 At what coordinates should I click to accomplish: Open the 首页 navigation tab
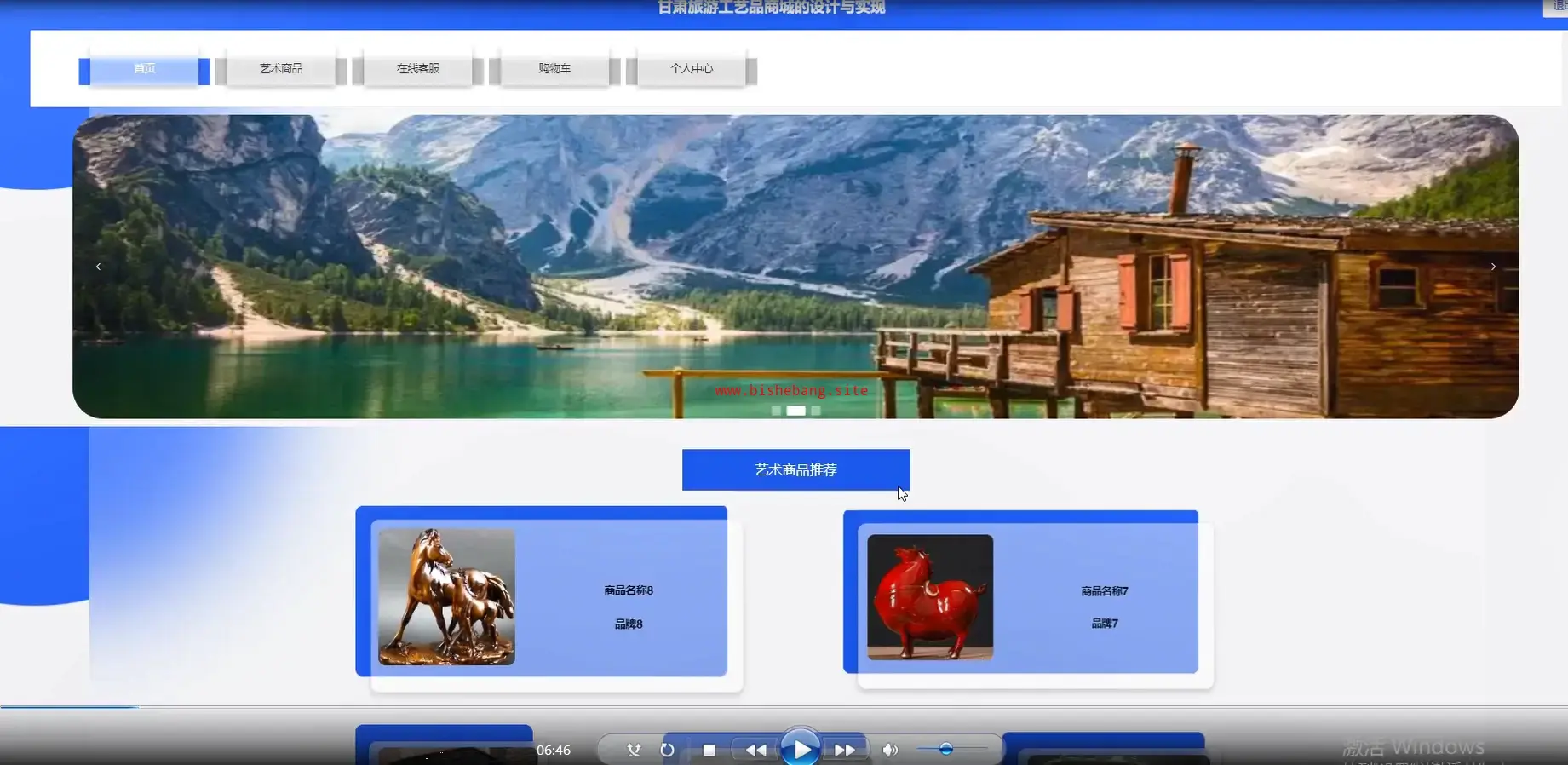144,69
